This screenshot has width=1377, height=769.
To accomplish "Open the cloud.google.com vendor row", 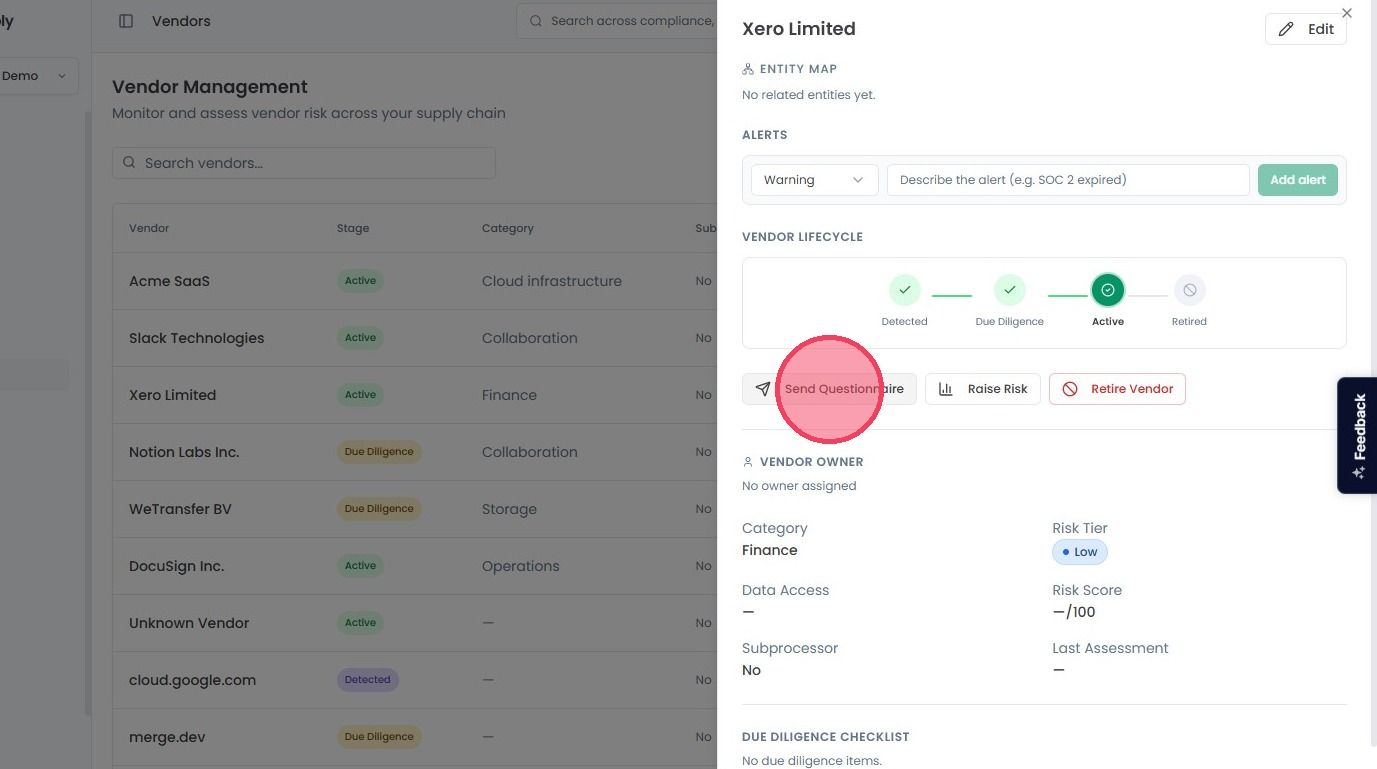I will point(414,680).
